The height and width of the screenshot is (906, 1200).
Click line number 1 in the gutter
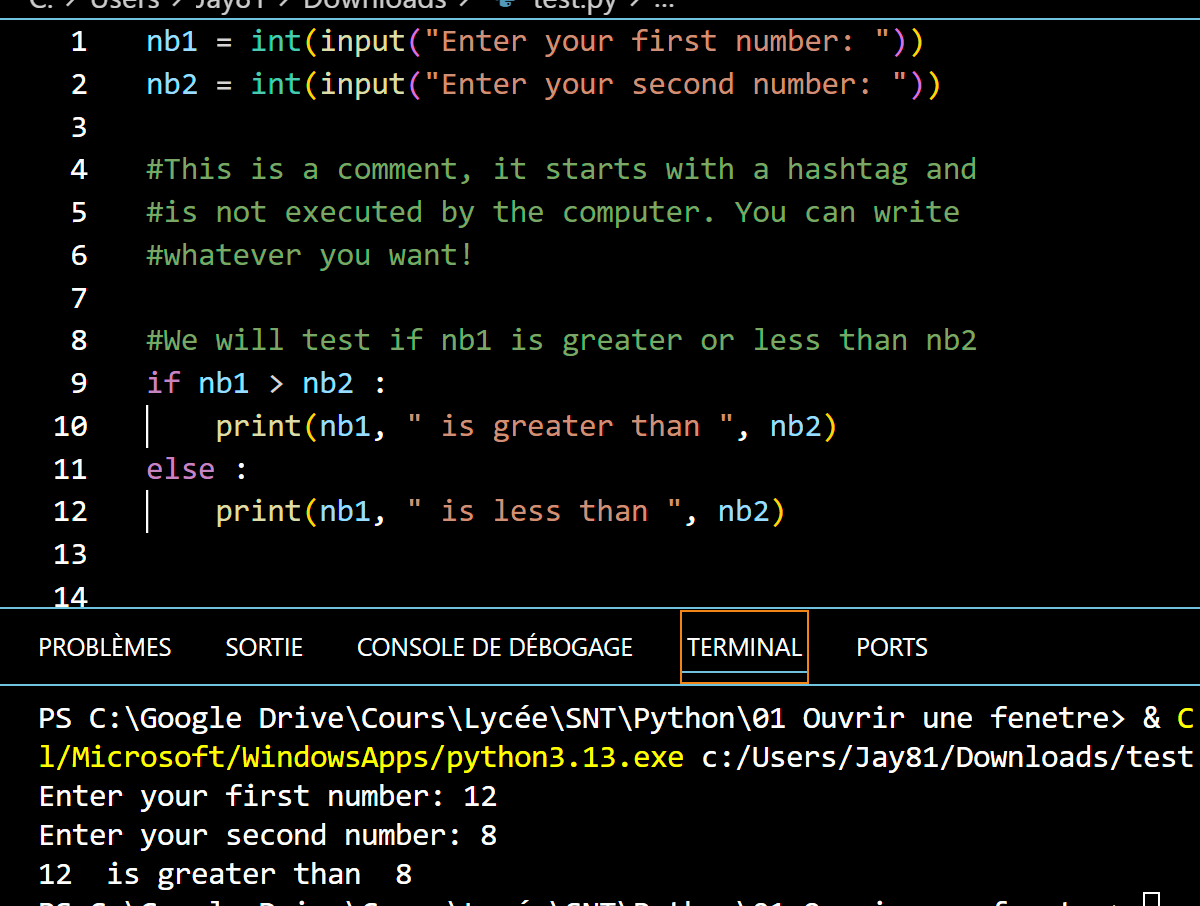tap(78, 42)
